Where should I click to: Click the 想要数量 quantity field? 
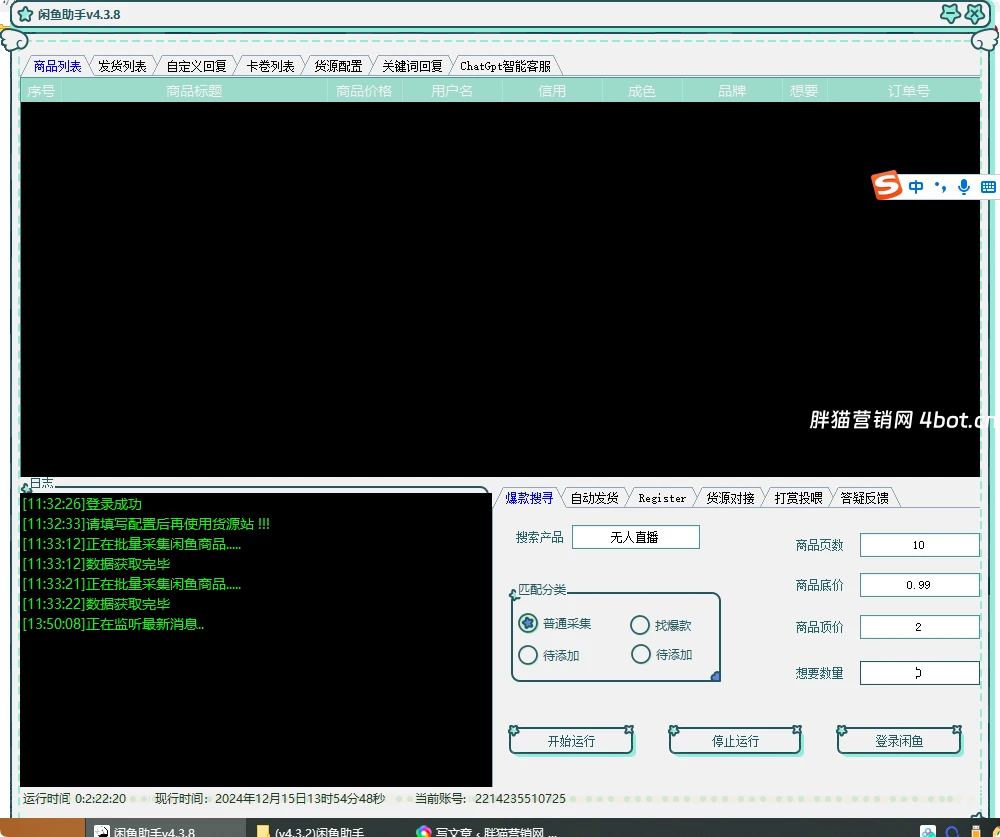coord(919,673)
